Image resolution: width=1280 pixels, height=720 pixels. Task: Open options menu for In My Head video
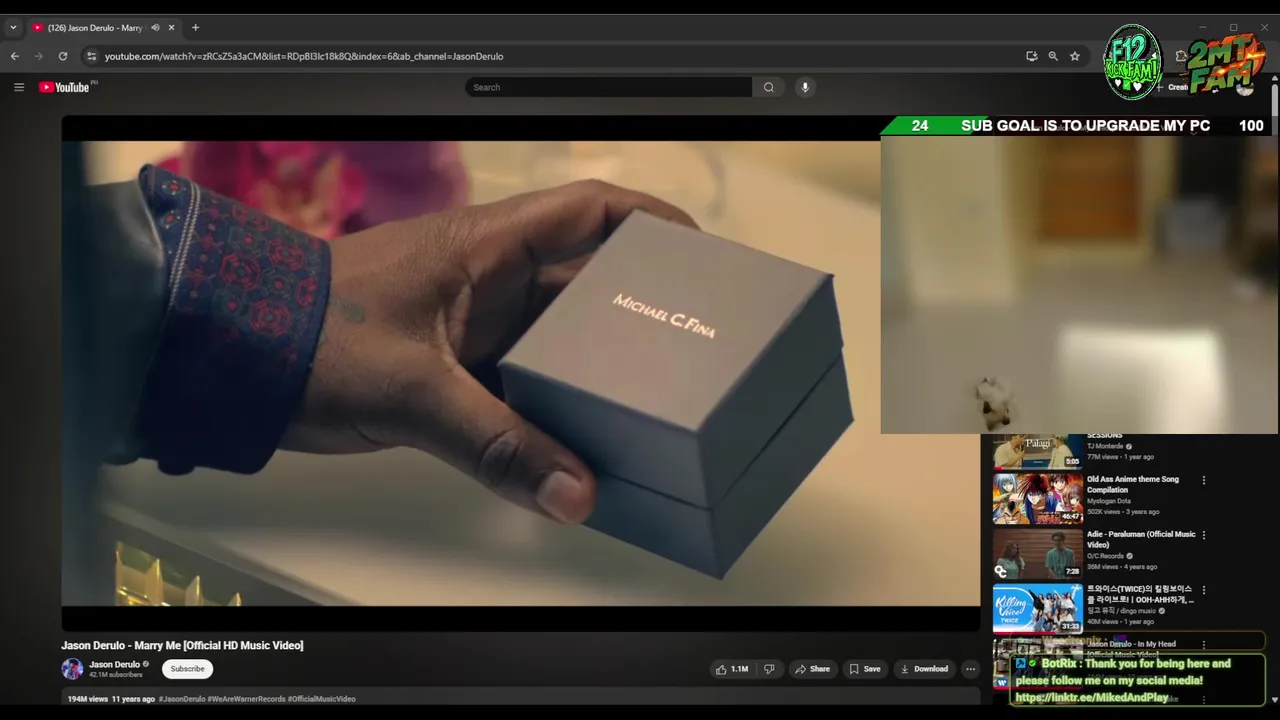tap(1204, 645)
